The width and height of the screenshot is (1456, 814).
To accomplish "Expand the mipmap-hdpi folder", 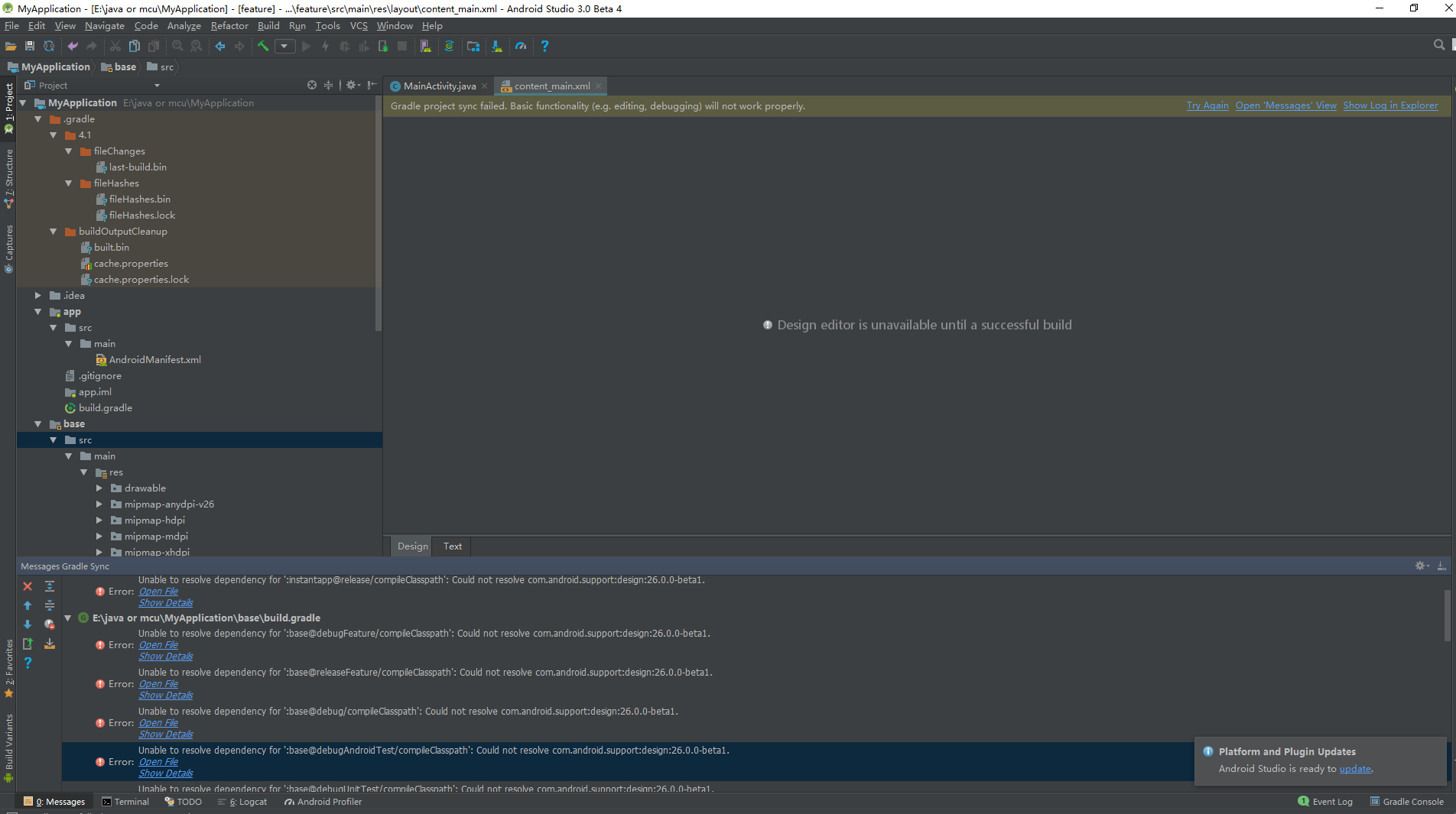I will (99, 521).
